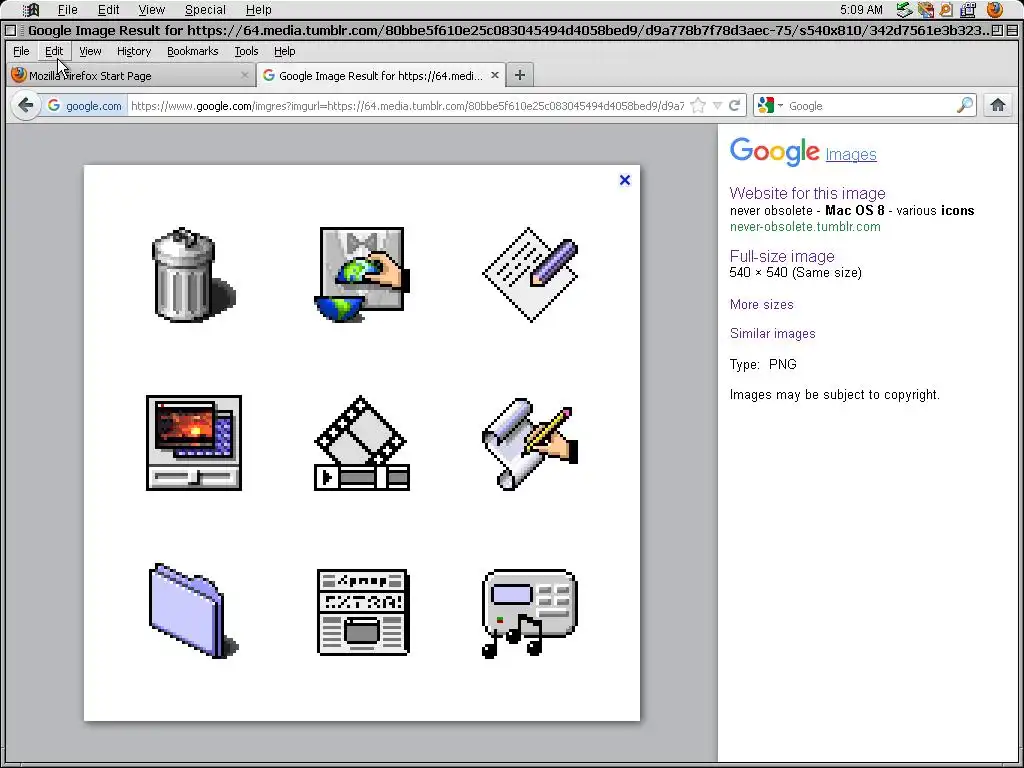Visit never-obsolete.tumblr.com link
The image size is (1024, 768).
coord(805,227)
